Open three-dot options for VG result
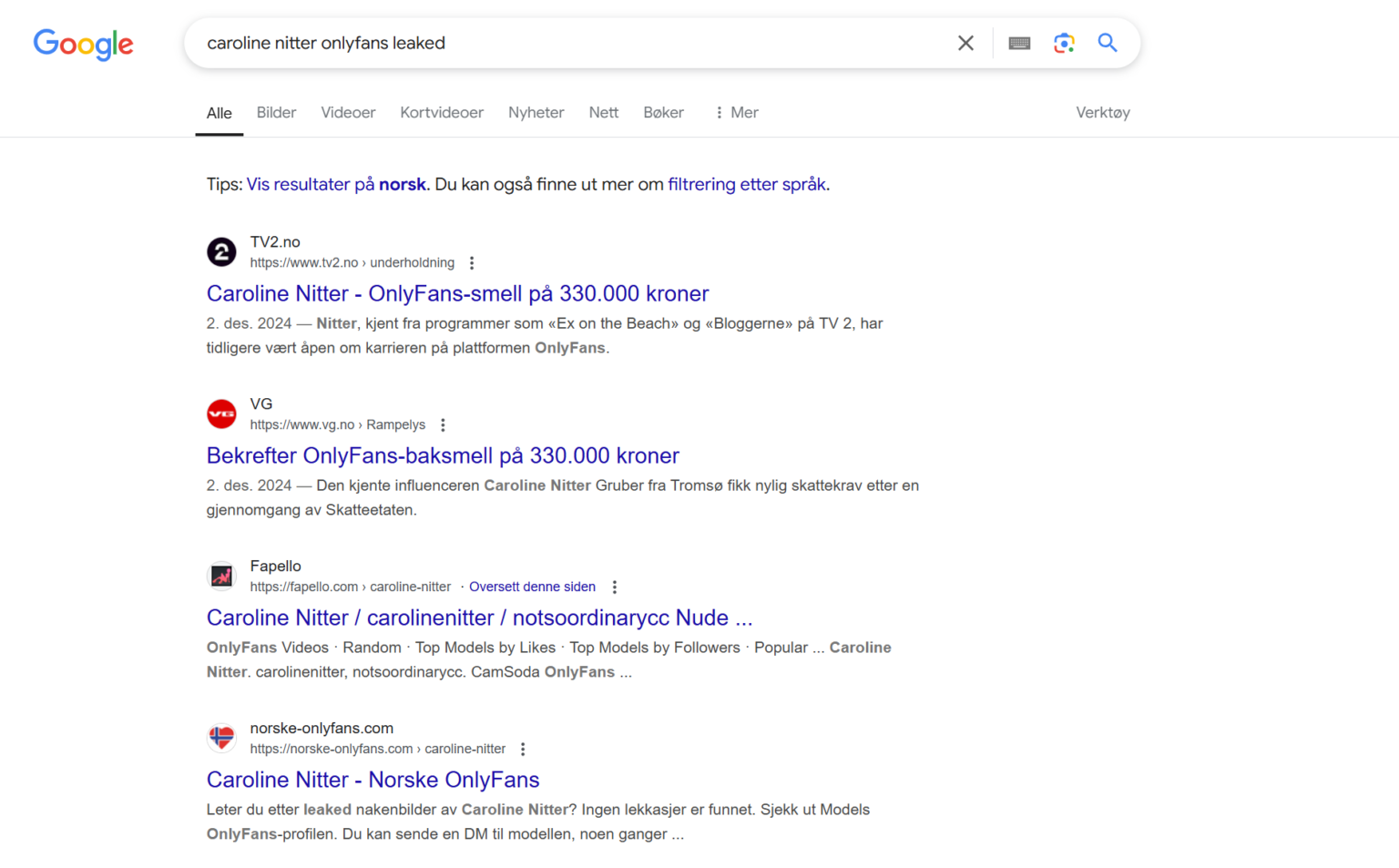The width and height of the screenshot is (1399, 868). [x=443, y=425]
